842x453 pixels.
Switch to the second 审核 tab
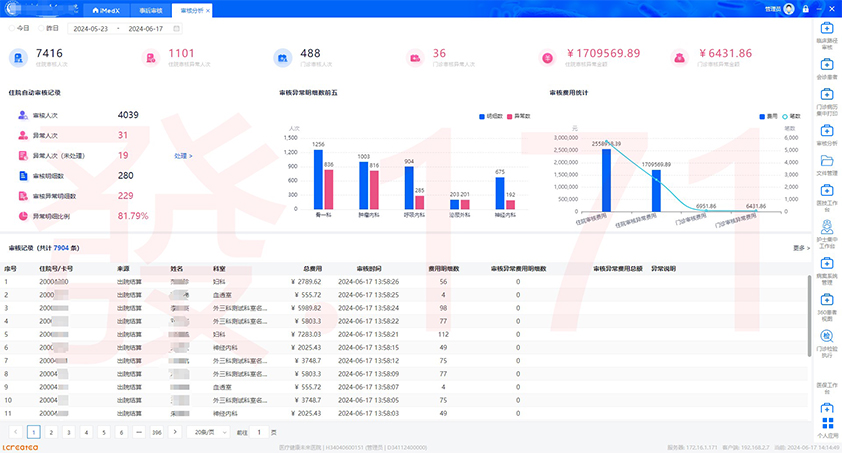pos(150,10)
